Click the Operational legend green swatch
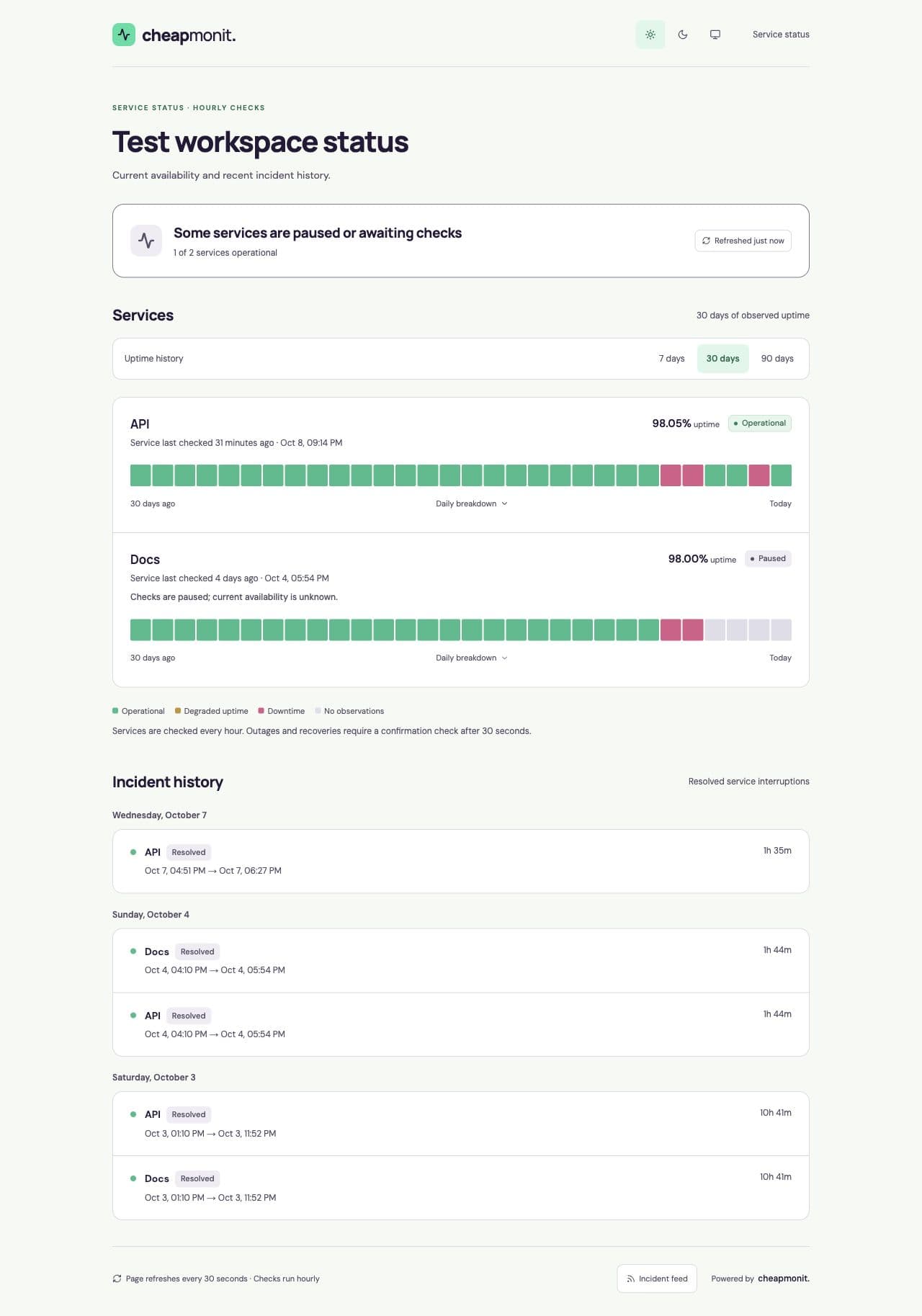 [115, 711]
